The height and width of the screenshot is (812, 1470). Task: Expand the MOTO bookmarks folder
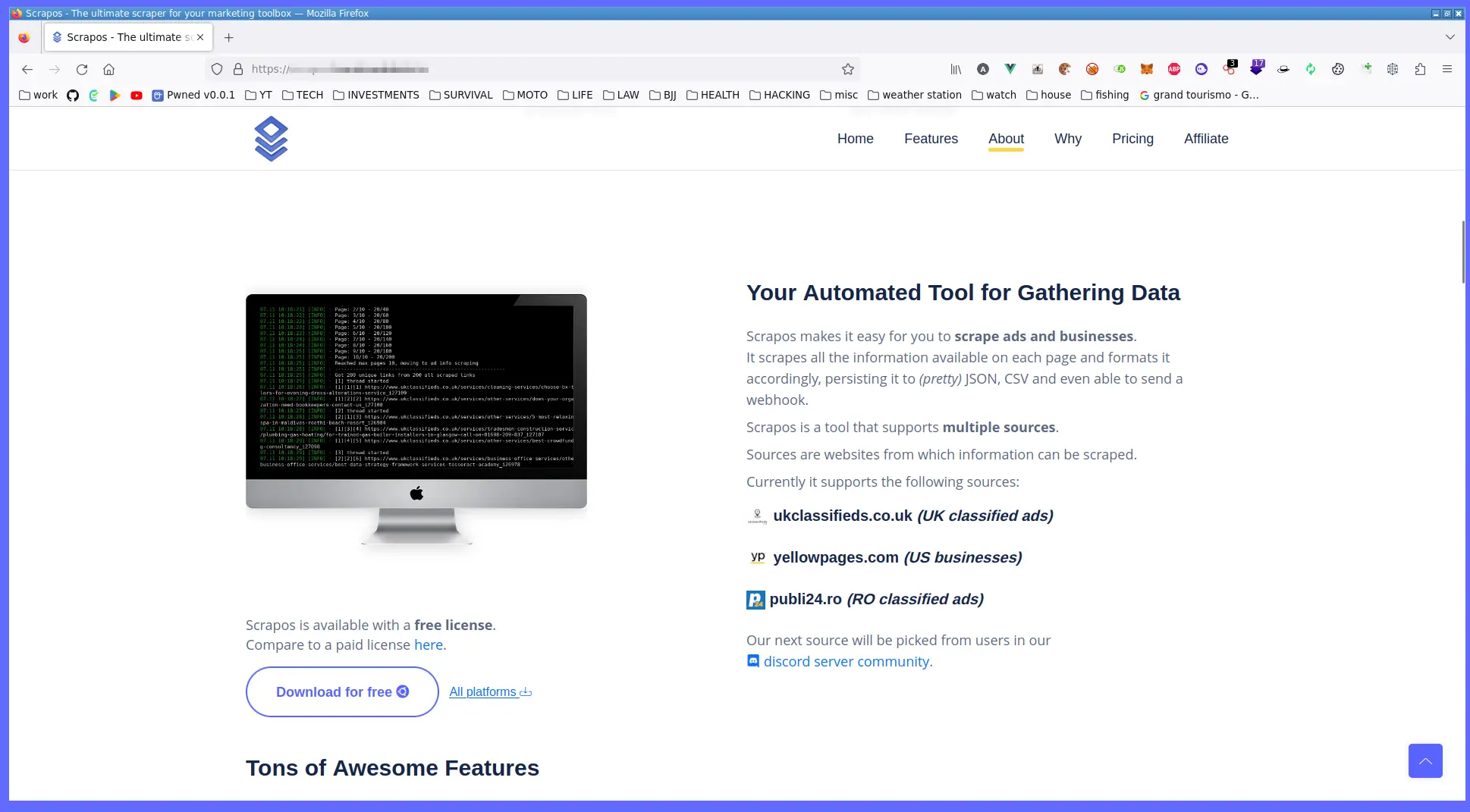(525, 95)
